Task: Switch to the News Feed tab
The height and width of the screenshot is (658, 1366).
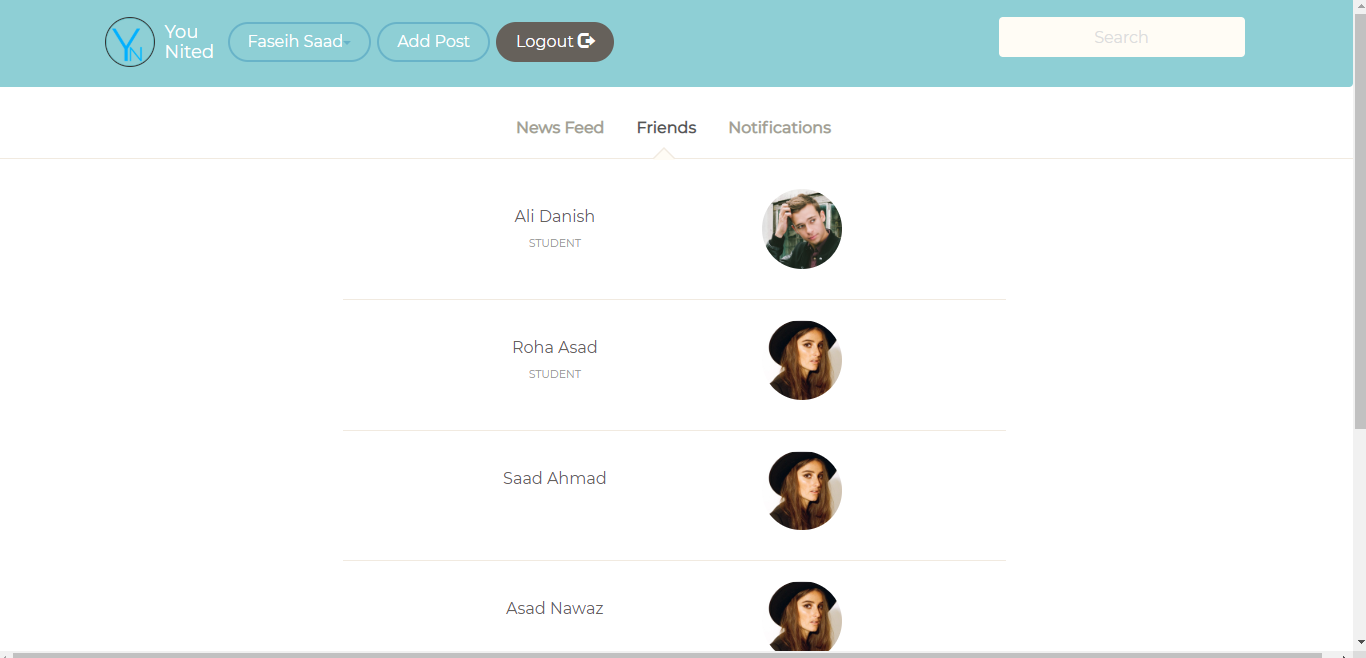Action: point(560,128)
